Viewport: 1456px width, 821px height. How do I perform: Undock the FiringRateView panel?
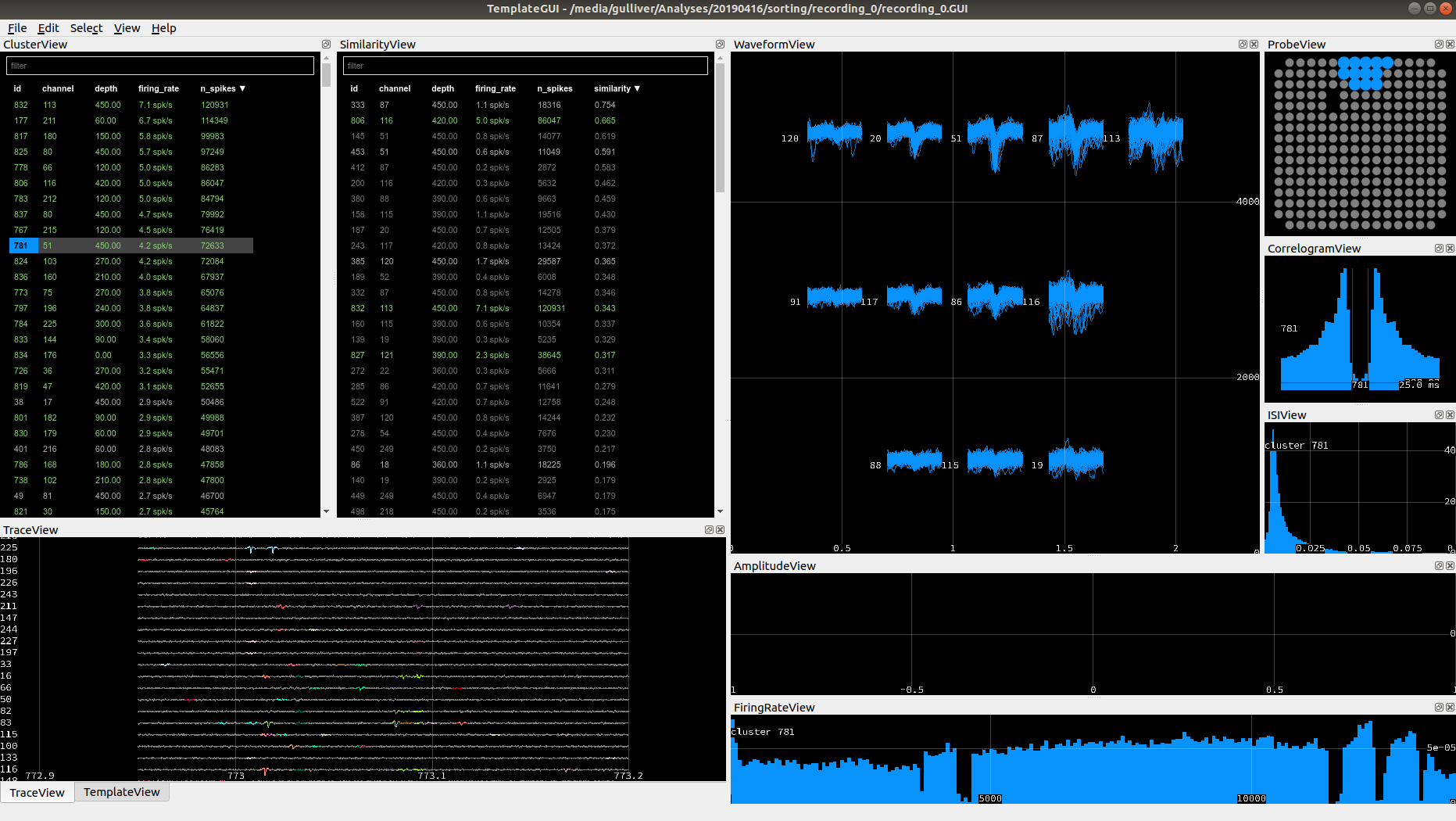(1439, 707)
